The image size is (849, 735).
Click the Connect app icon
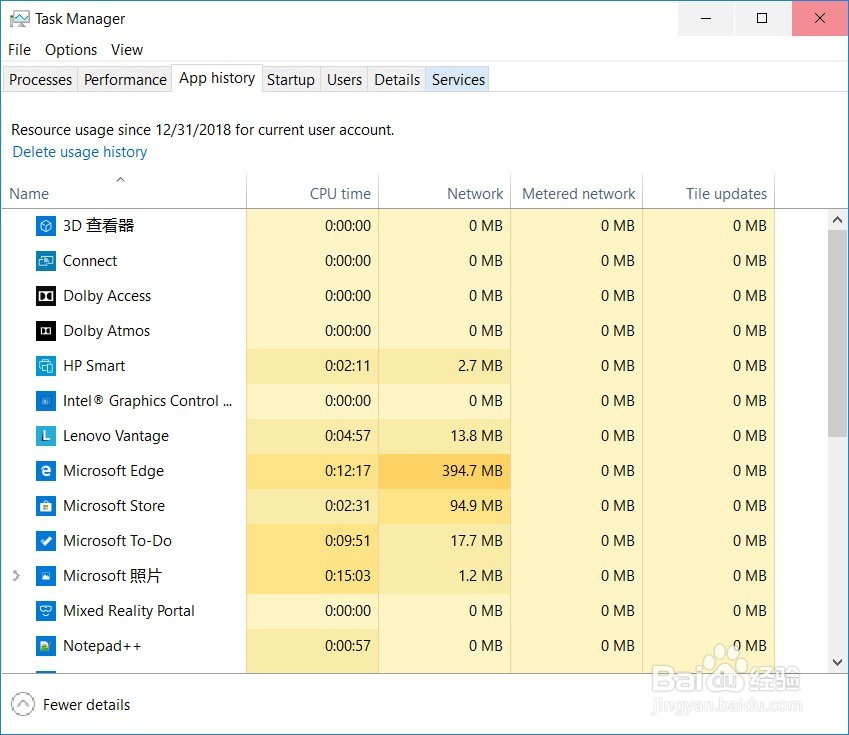coord(46,261)
